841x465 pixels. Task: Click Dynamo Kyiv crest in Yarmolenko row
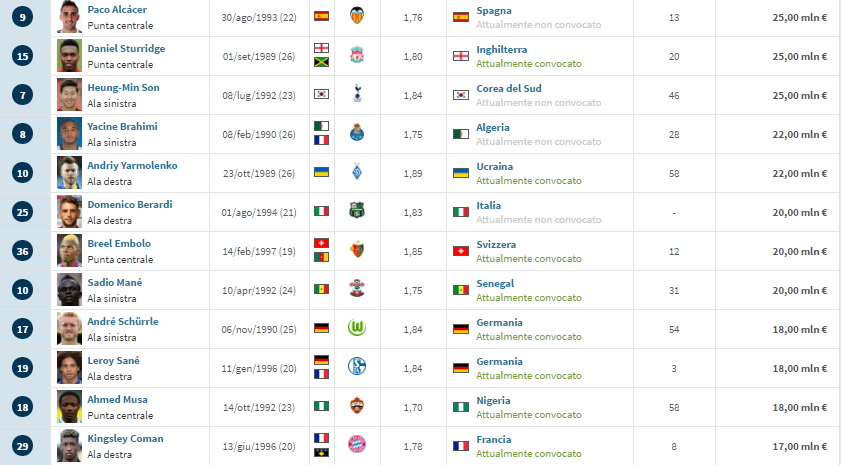[355, 173]
